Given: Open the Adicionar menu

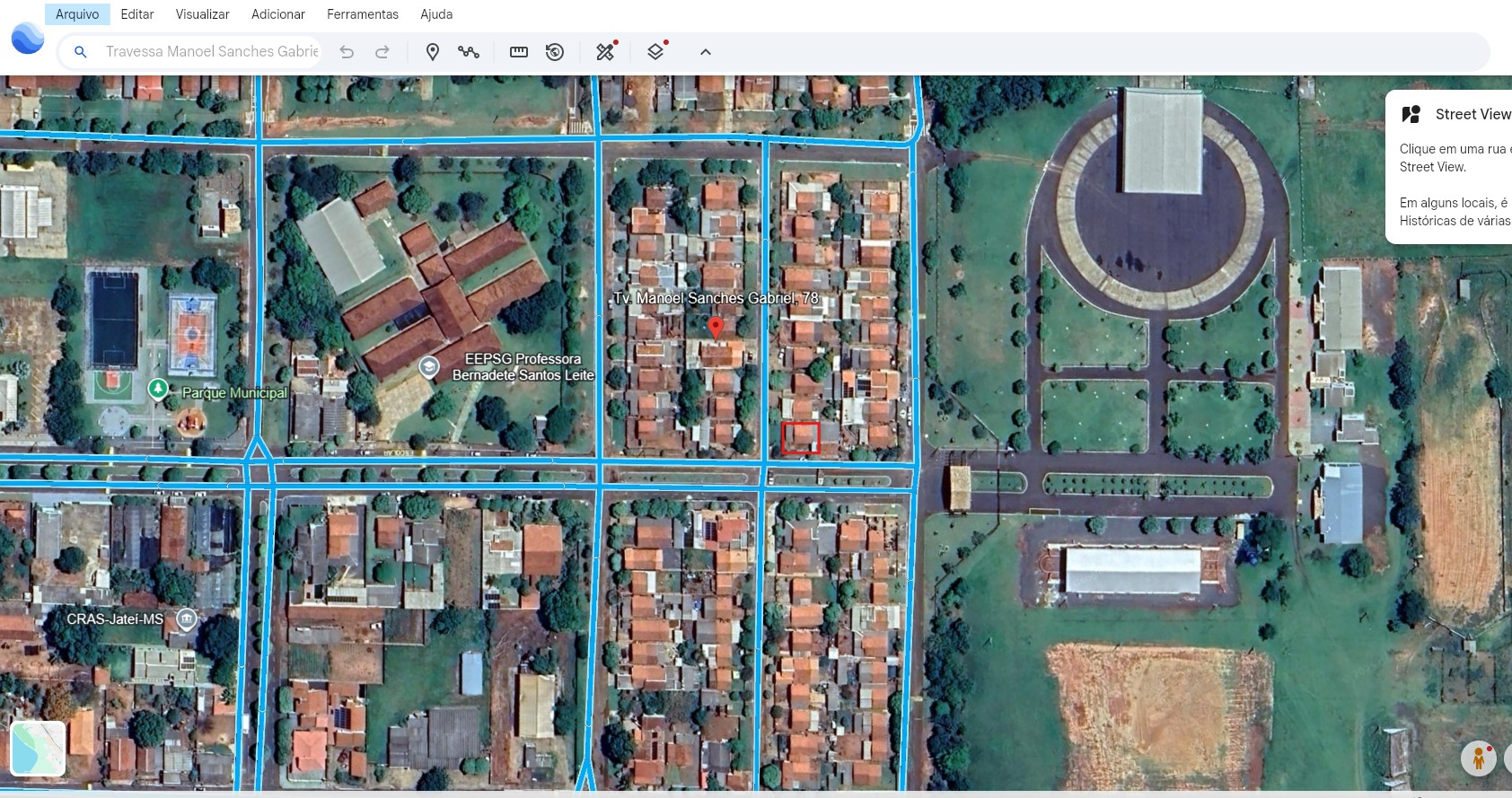Looking at the screenshot, I should pos(278,14).
